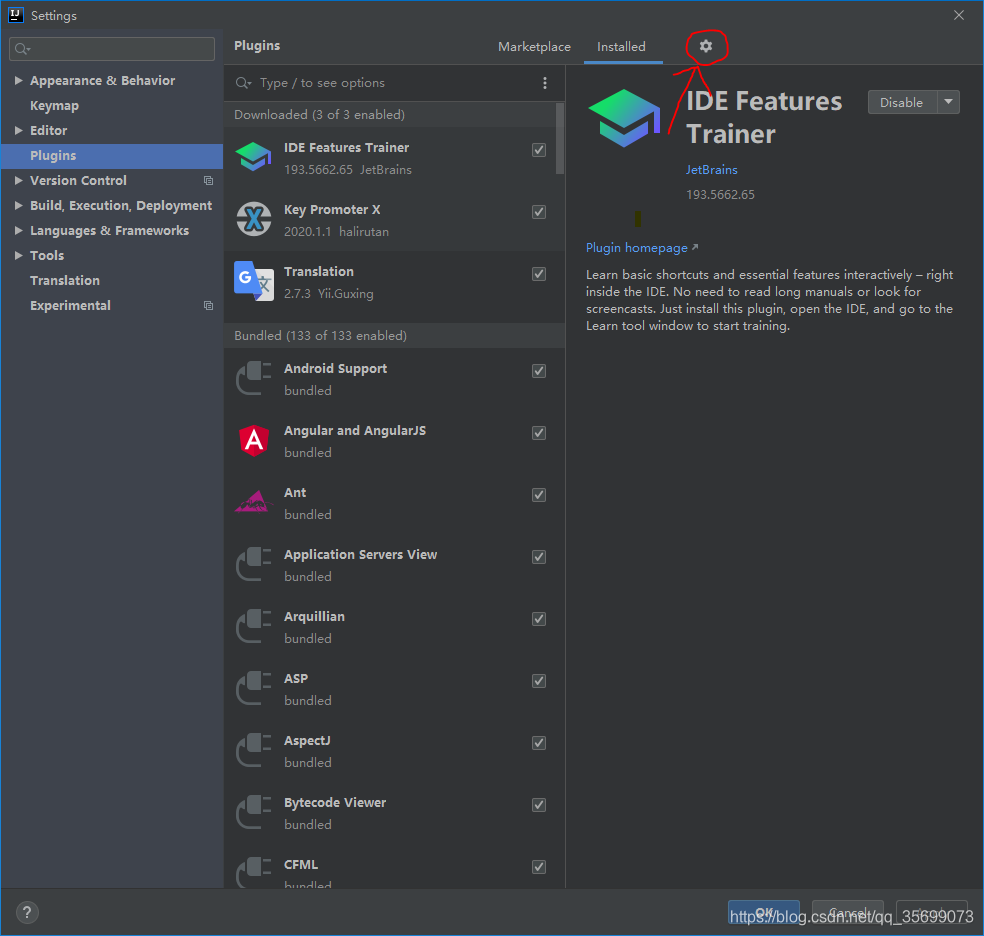The image size is (984, 936).
Task: Select Keymap in settings tree
Action: pos(55,105)
